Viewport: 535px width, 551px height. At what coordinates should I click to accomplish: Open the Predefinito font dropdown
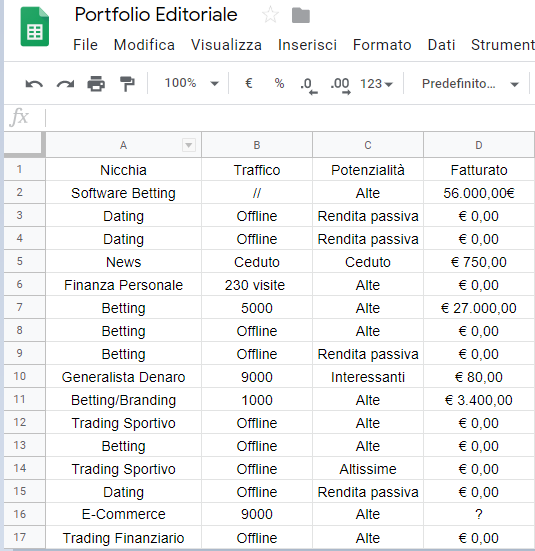470,84
